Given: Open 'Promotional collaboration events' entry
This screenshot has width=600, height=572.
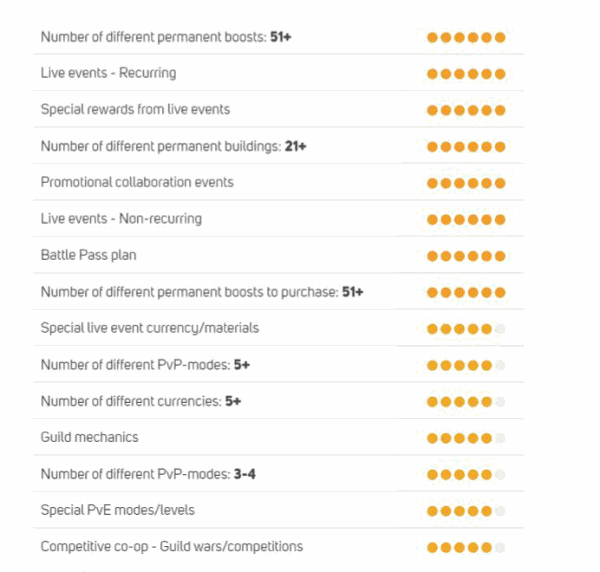Looking at the screenshot, I should click(x=137, y=182).
